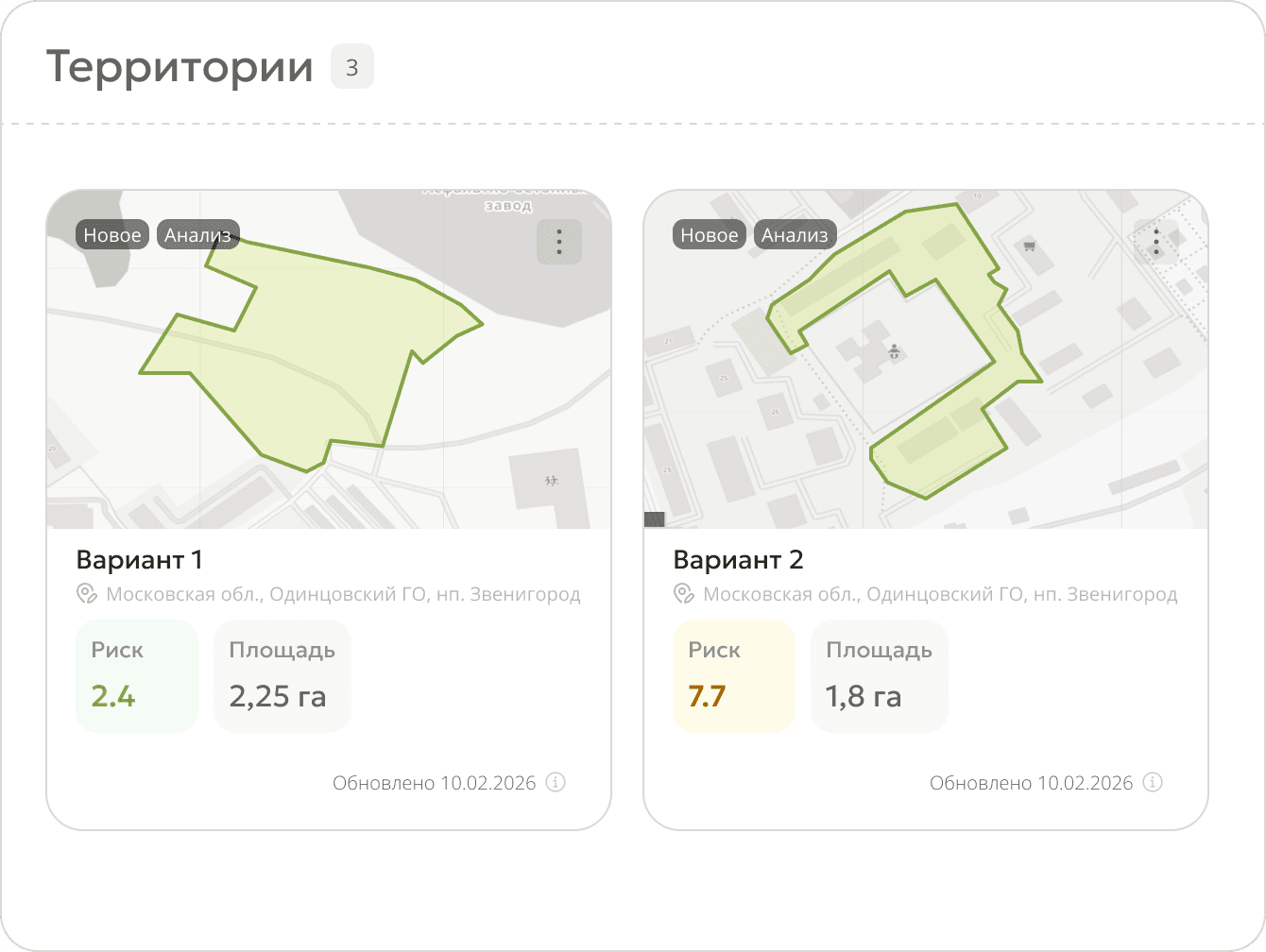This screenshot has height=952, width=1266.
Task: Click info icon next to Вариант 2 update date
Action: [1153, 782]
